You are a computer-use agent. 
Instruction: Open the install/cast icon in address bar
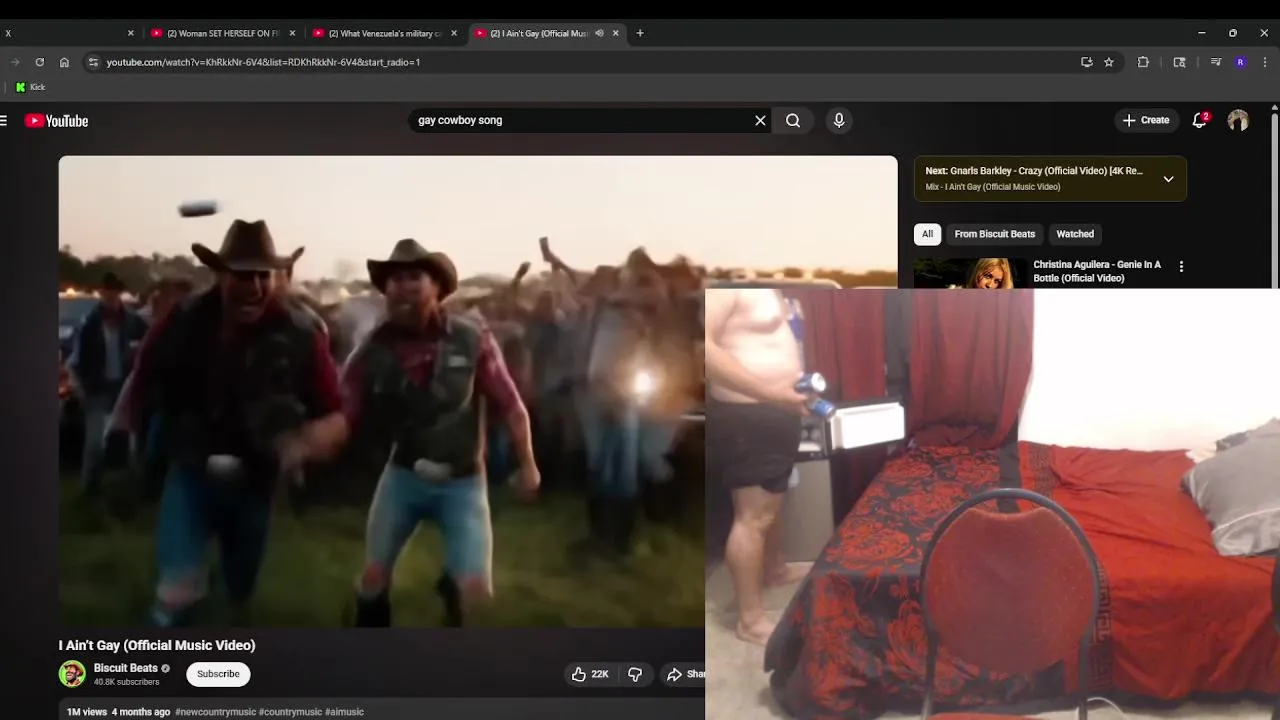[x=1087, y=62]
